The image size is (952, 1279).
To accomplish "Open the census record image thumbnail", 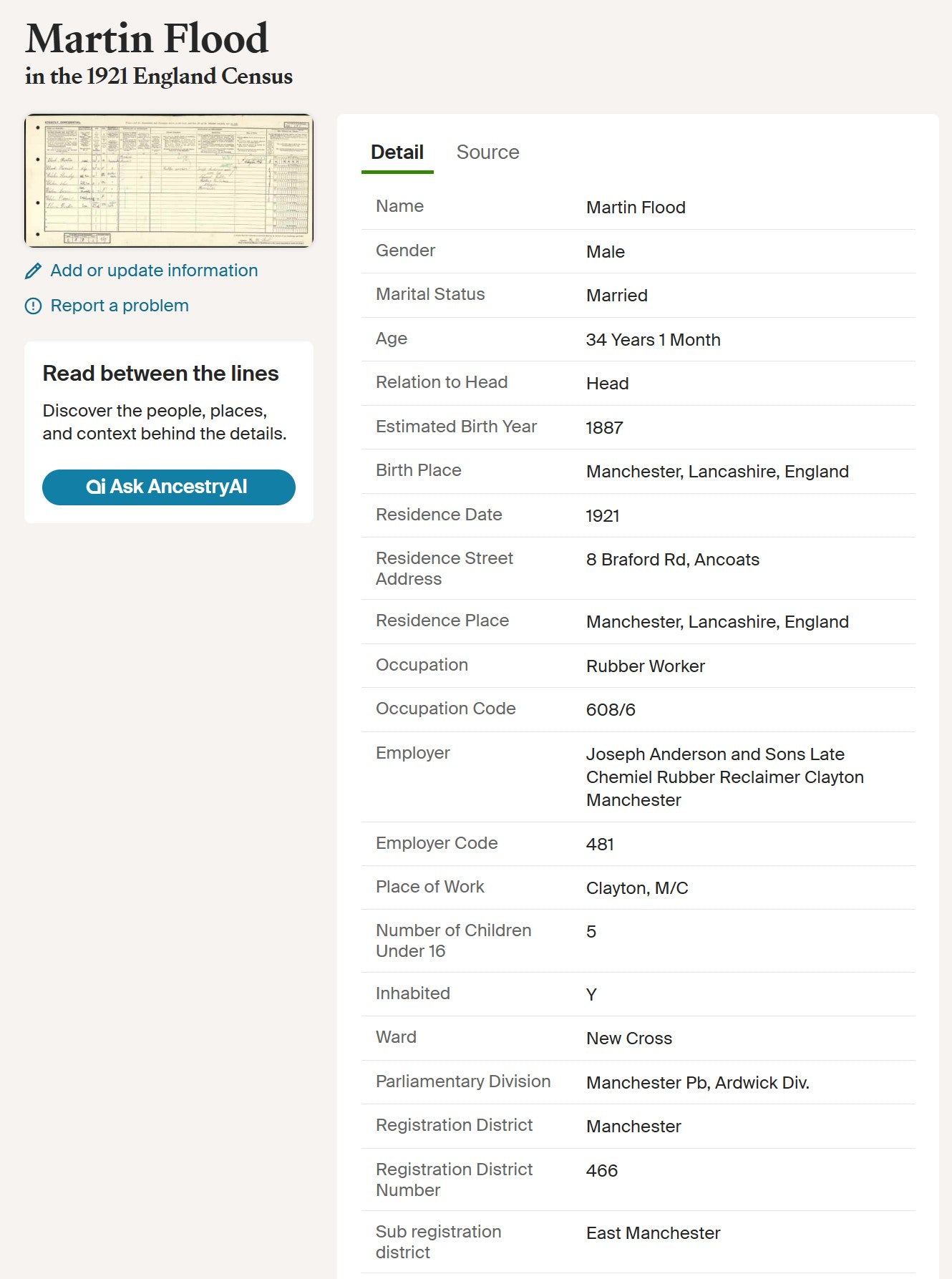I will [169, 180].
